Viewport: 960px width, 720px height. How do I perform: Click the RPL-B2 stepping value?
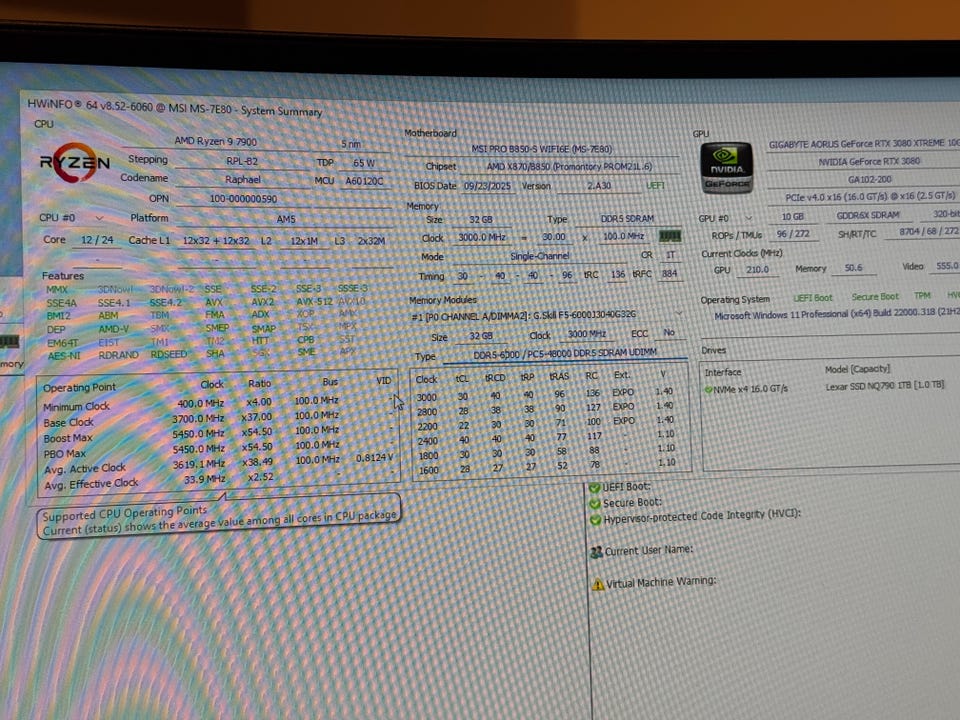(x=242, y=161)
